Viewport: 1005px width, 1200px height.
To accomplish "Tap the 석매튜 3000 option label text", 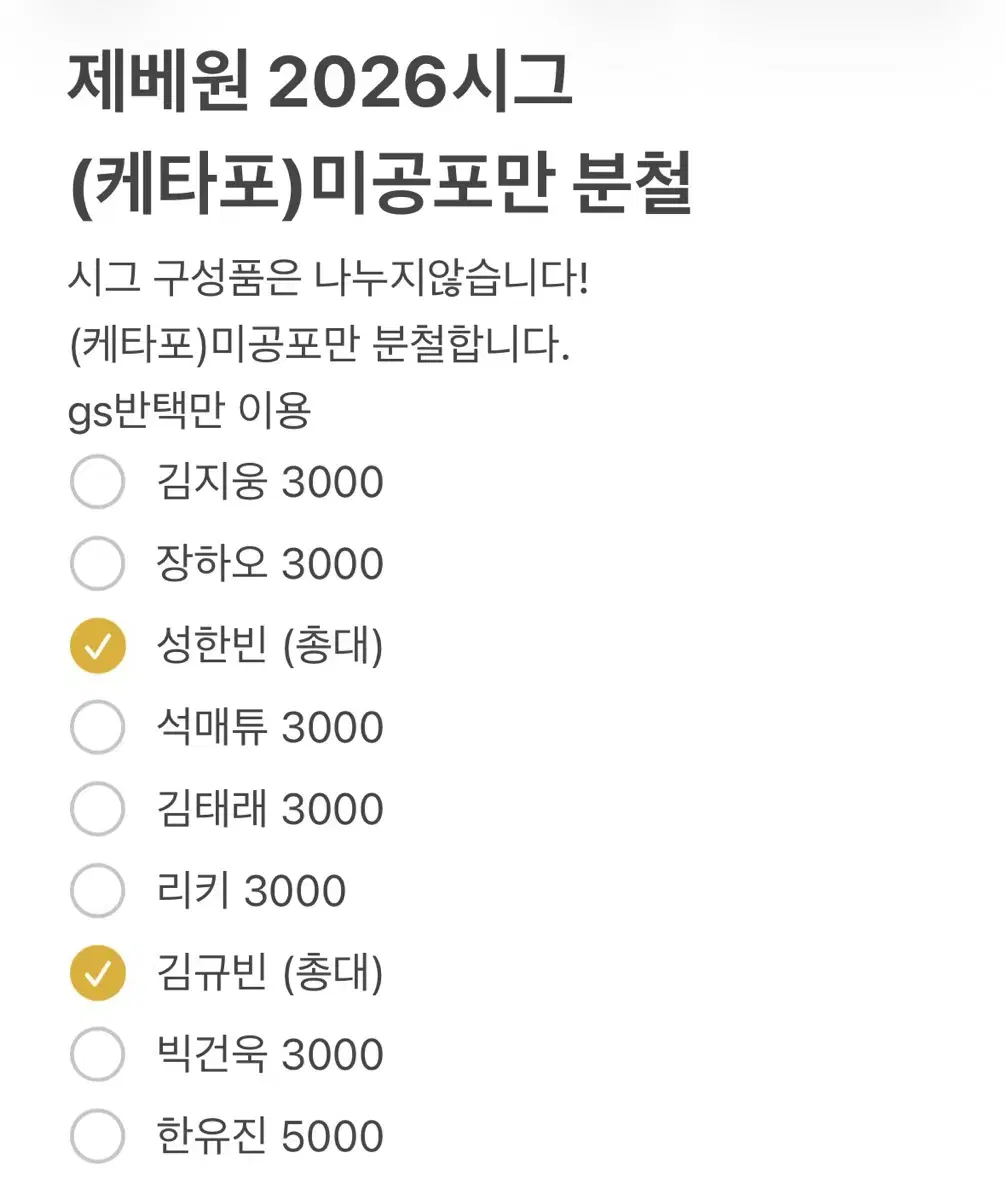I will (x=270, y=727).
